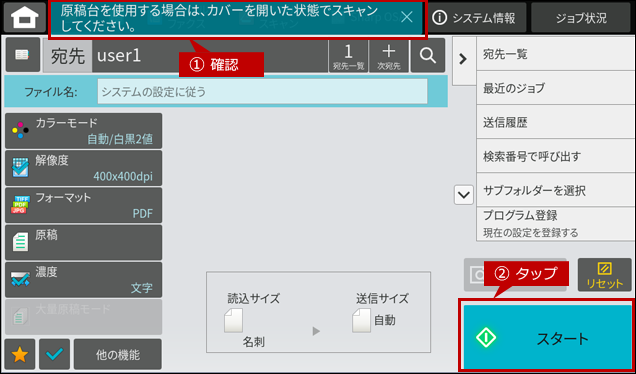The height and width of the screenshot is (374, 636).
Task: Close the document glass notification banner
Action: (x=406, y=17)
